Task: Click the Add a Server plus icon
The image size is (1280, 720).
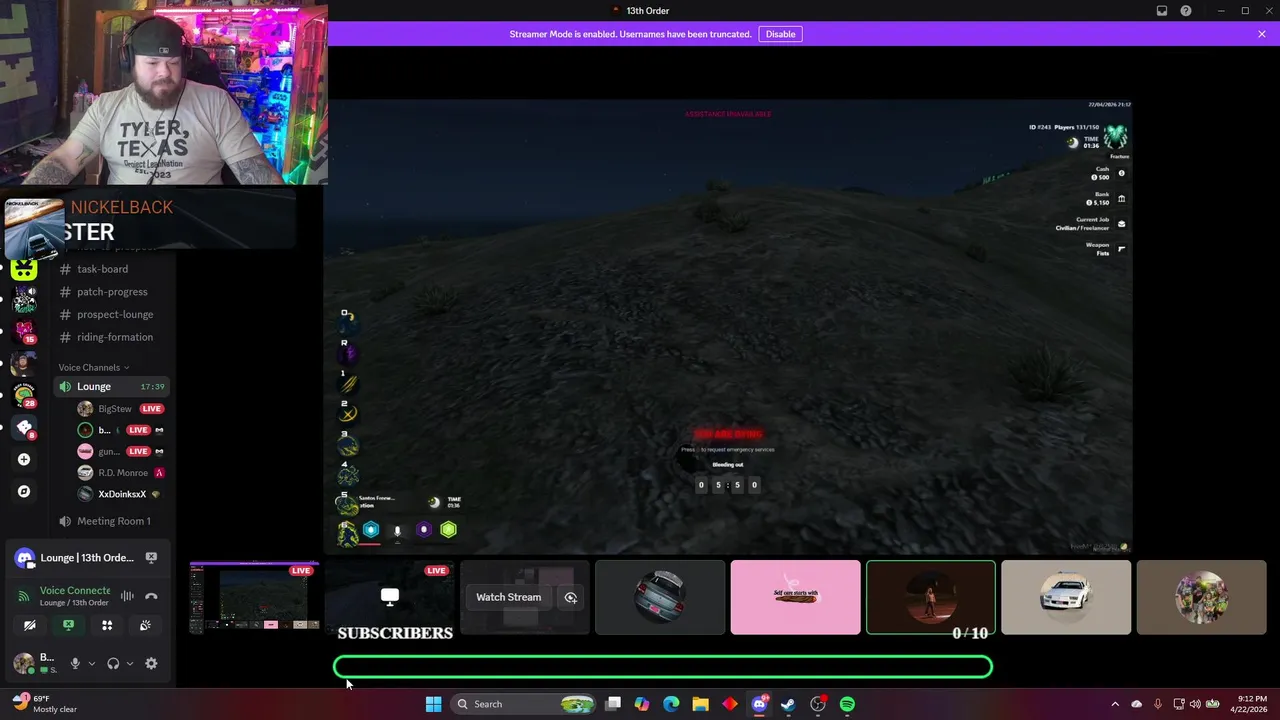Action: (x=24, y=460)
